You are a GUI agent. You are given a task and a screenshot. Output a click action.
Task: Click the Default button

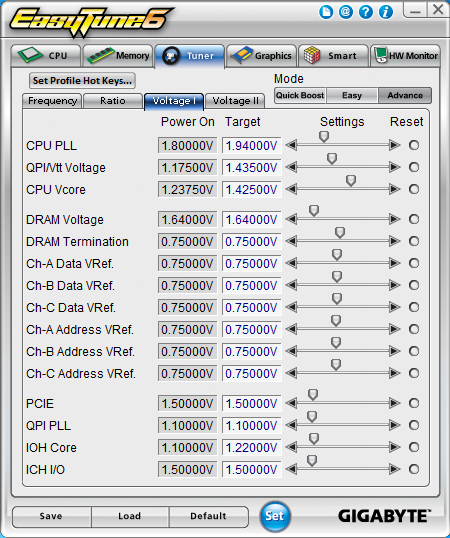(x=209, y=516)
